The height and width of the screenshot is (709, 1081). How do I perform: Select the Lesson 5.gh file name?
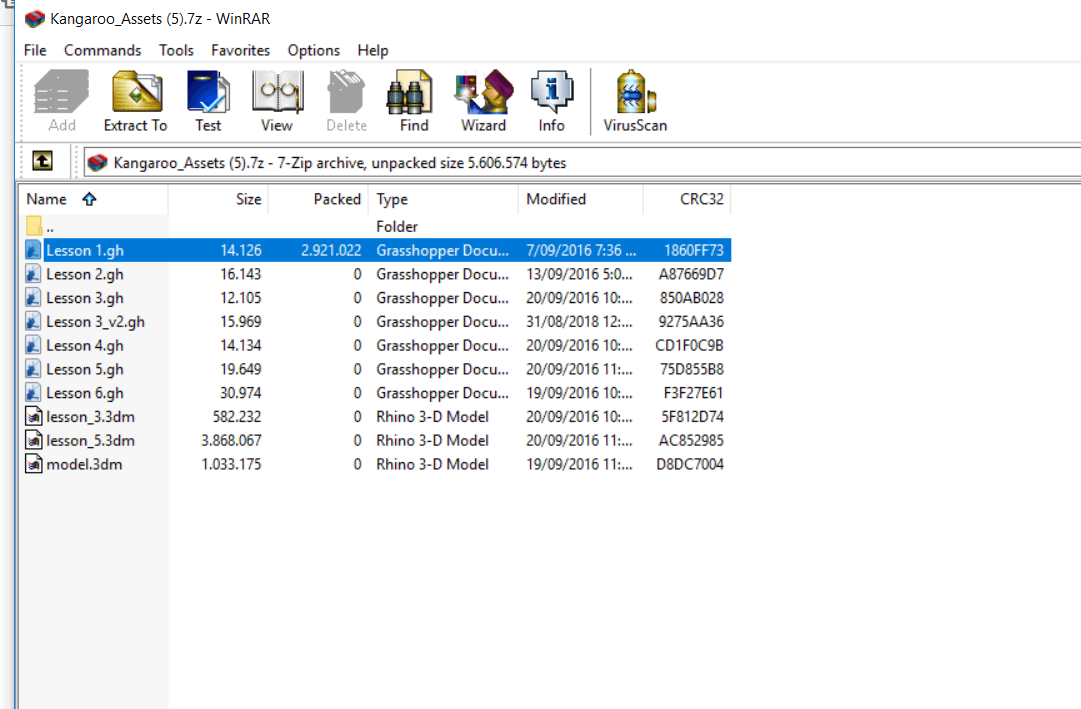coord(85,369)
